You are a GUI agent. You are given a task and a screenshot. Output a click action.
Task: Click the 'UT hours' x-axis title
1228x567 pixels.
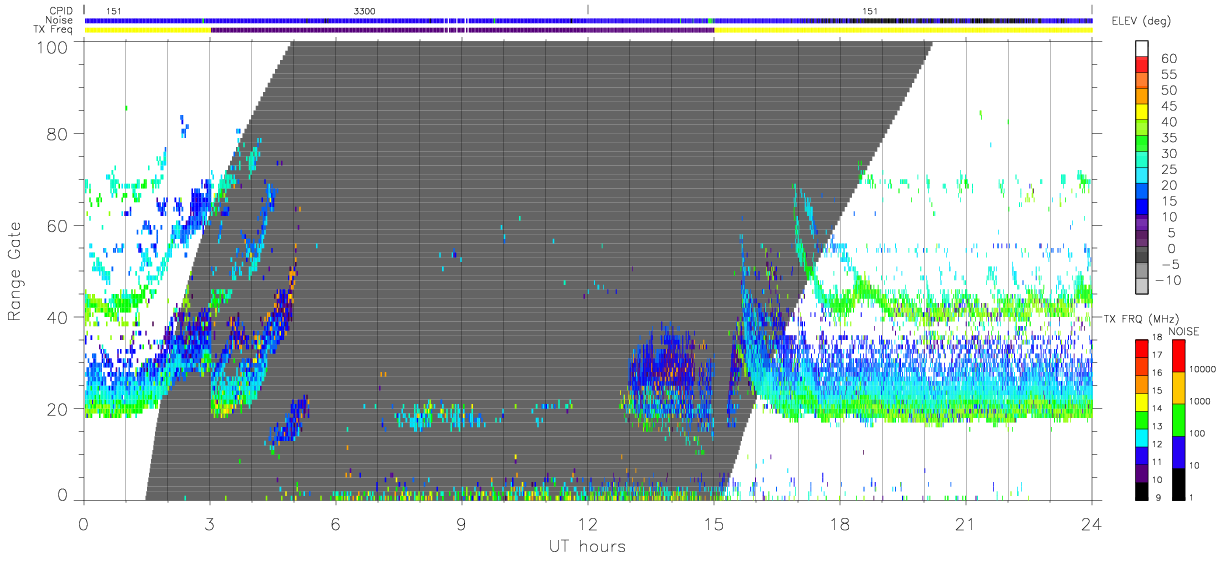[587, 546]
